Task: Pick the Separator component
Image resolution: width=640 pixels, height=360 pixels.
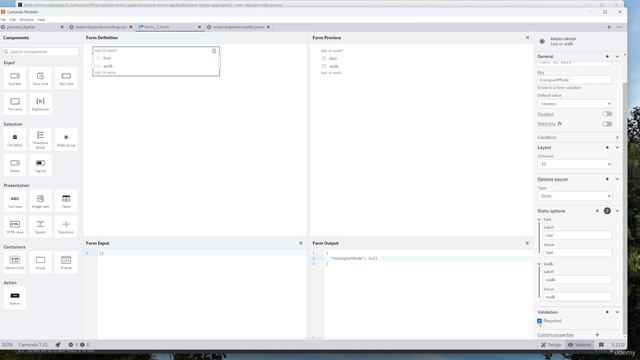Action: click(66, 227)
